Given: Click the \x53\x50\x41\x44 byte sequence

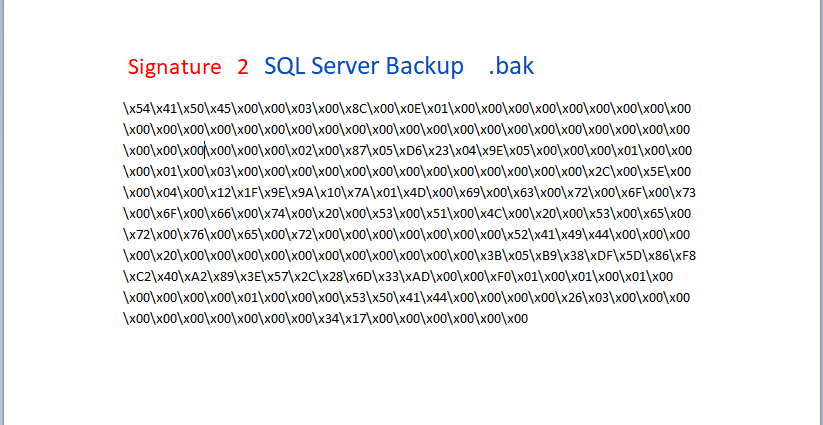Looking at the screenshot, I should click(x=396, y=298).
